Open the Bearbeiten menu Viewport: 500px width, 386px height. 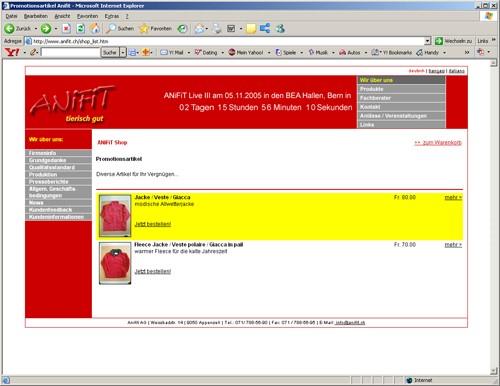36,16
